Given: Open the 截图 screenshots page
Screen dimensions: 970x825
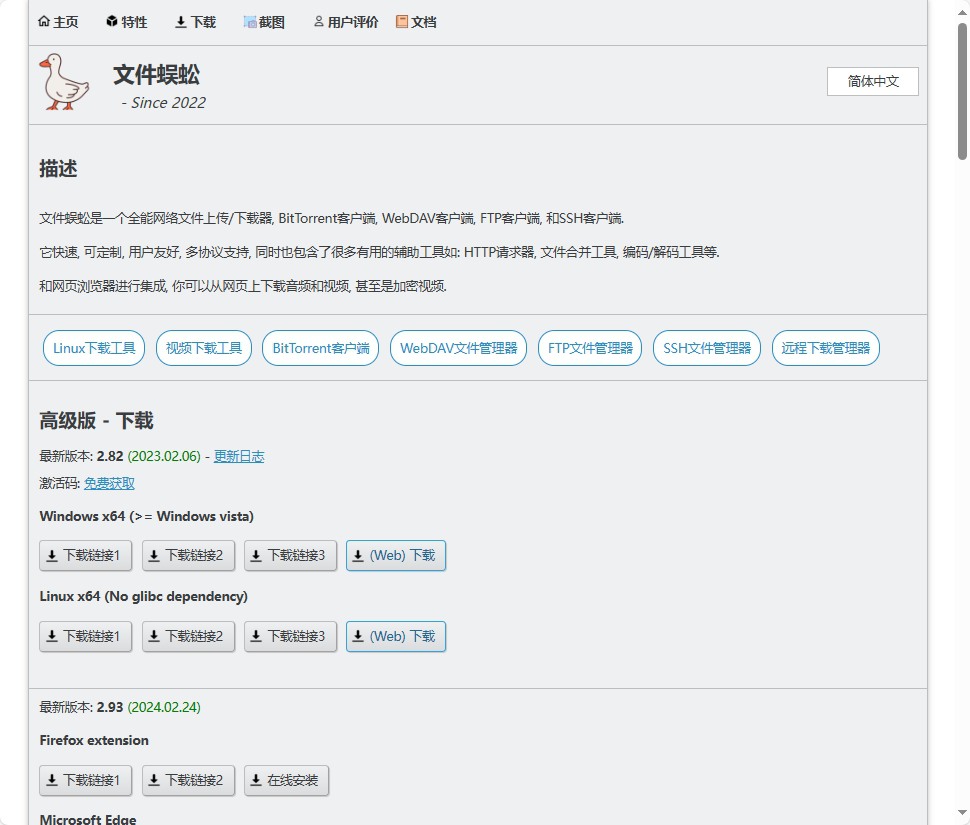Looking at the screenshot, I should 264,22.
